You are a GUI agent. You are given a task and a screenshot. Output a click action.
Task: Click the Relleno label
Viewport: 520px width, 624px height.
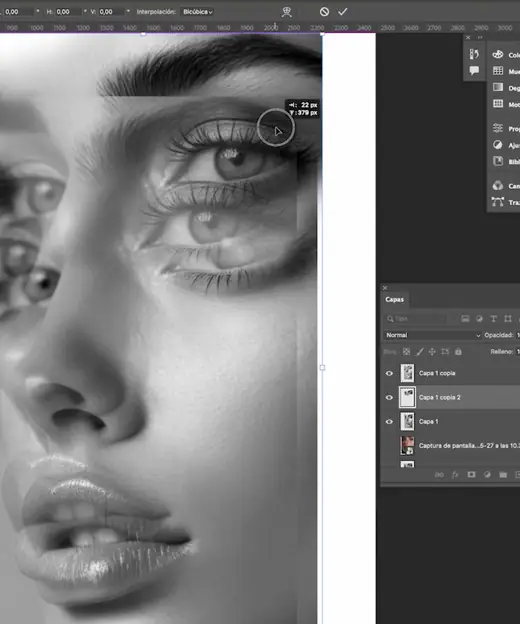point(502,352)
